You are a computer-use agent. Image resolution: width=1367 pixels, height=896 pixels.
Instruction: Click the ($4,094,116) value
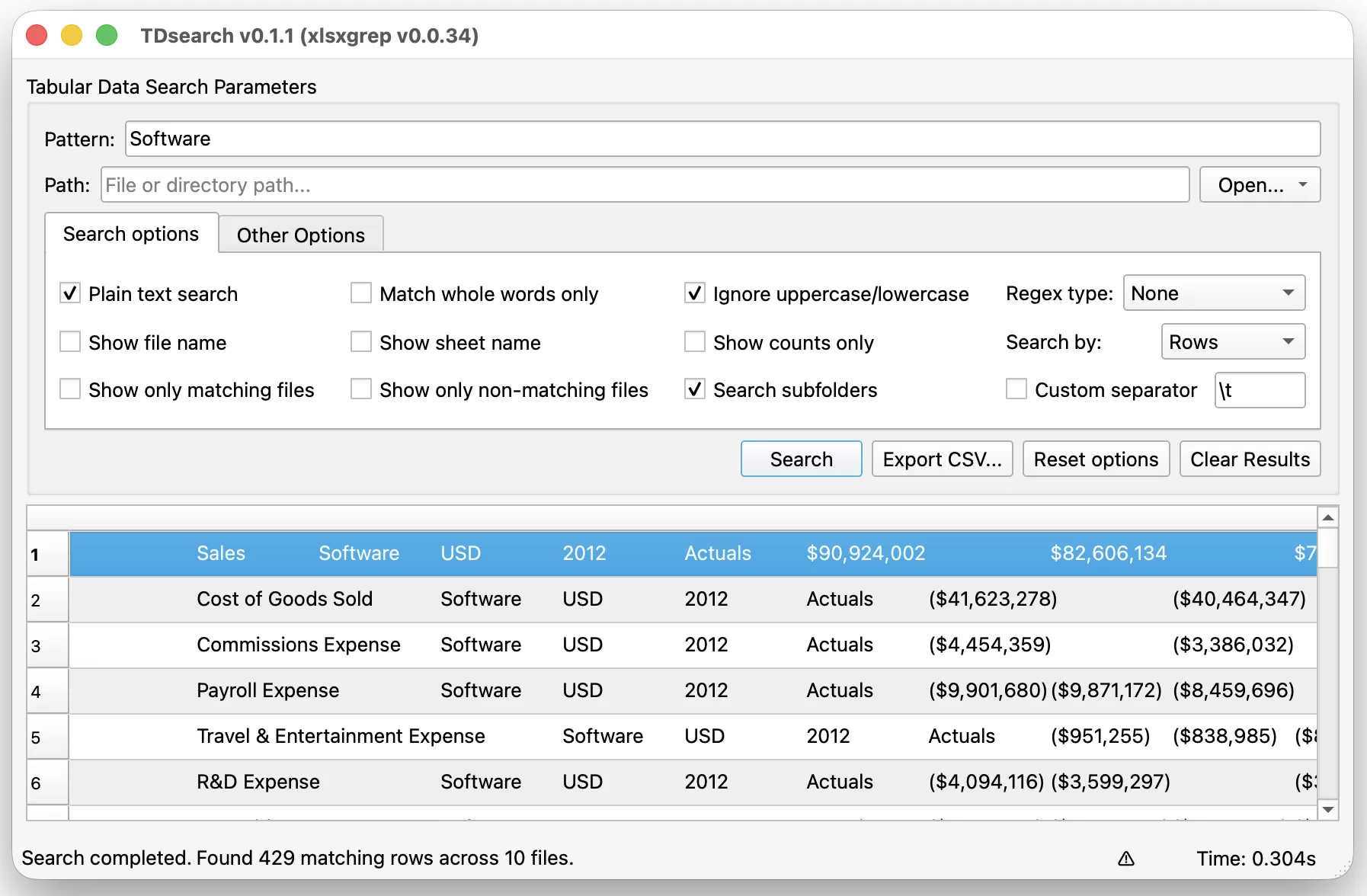tap(986, 782)
